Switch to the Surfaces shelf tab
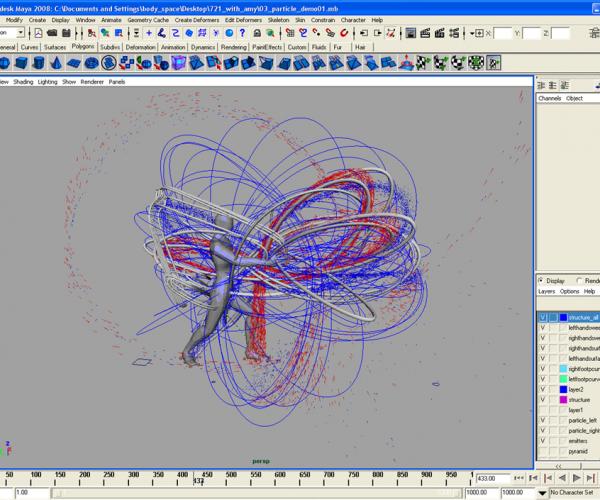The height and width of the screenshot is (500, 600). click(55, 47)
